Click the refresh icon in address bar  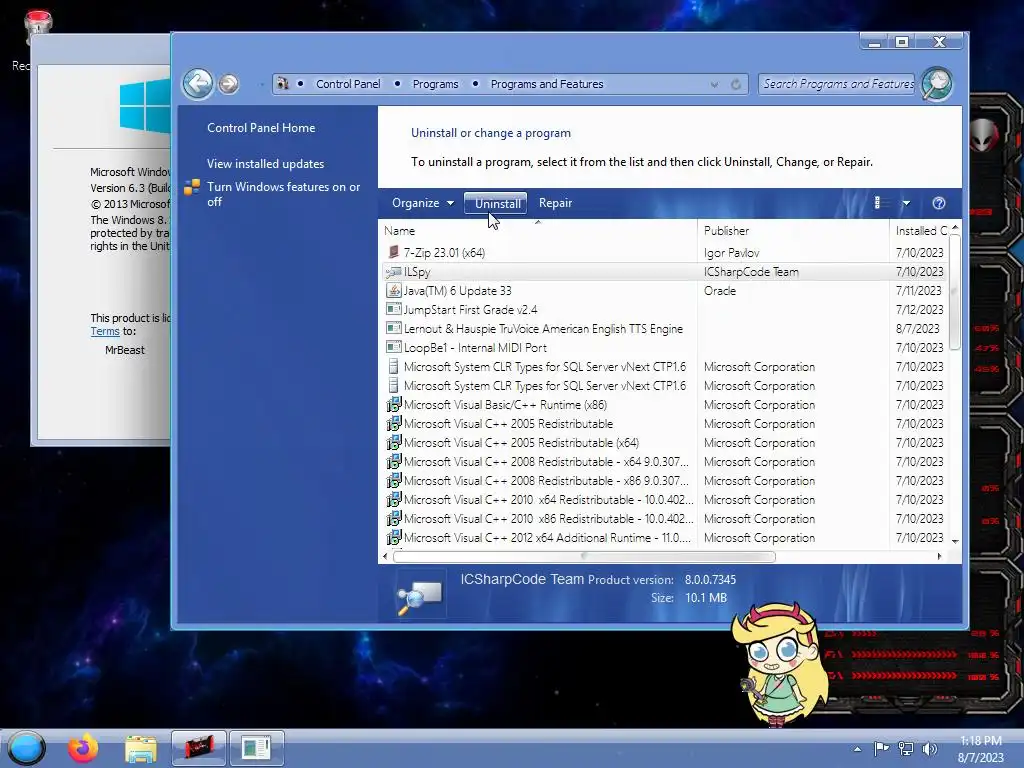coord(736,84)
